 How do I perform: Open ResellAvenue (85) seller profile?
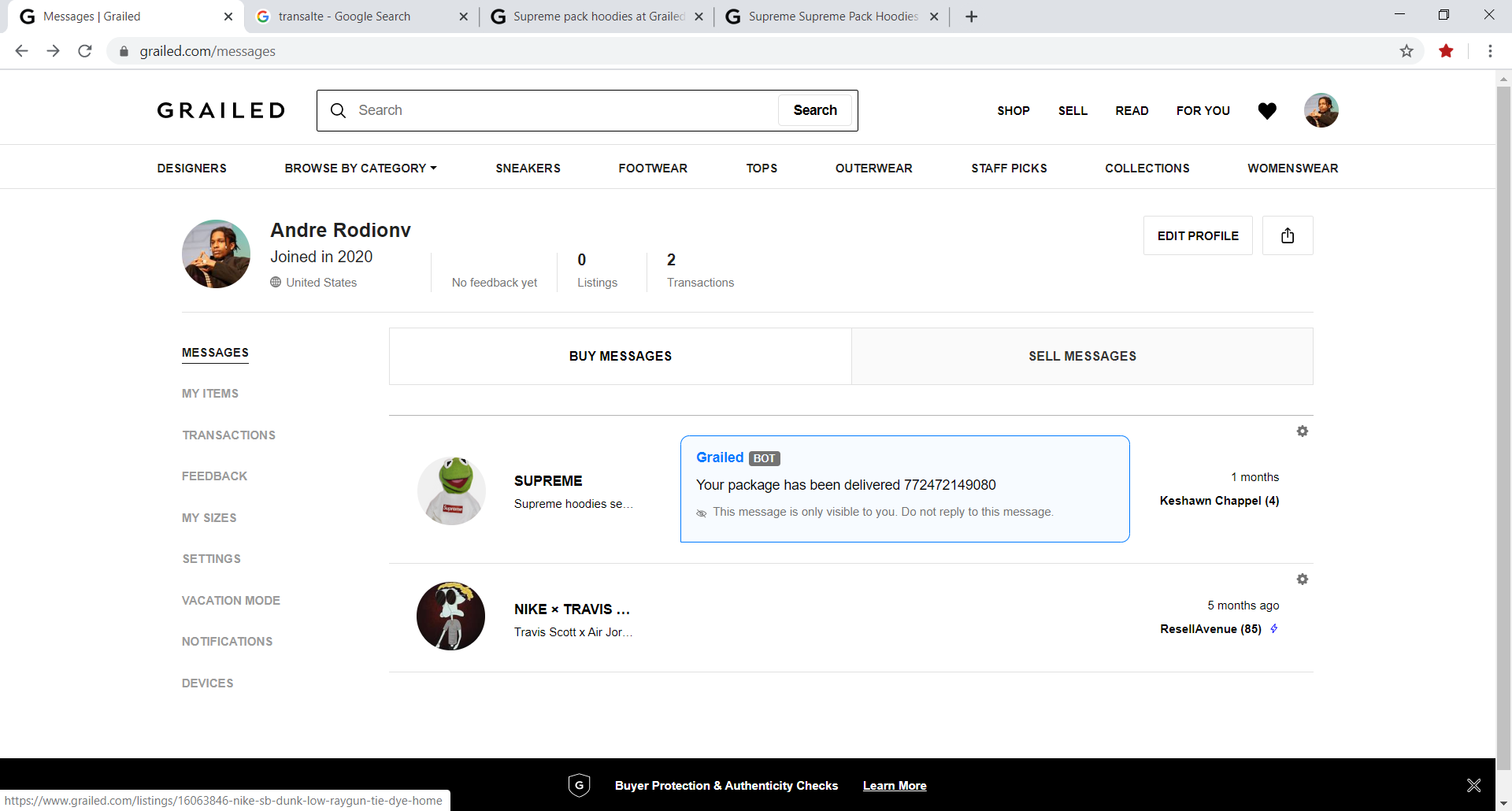[1210, 629]
